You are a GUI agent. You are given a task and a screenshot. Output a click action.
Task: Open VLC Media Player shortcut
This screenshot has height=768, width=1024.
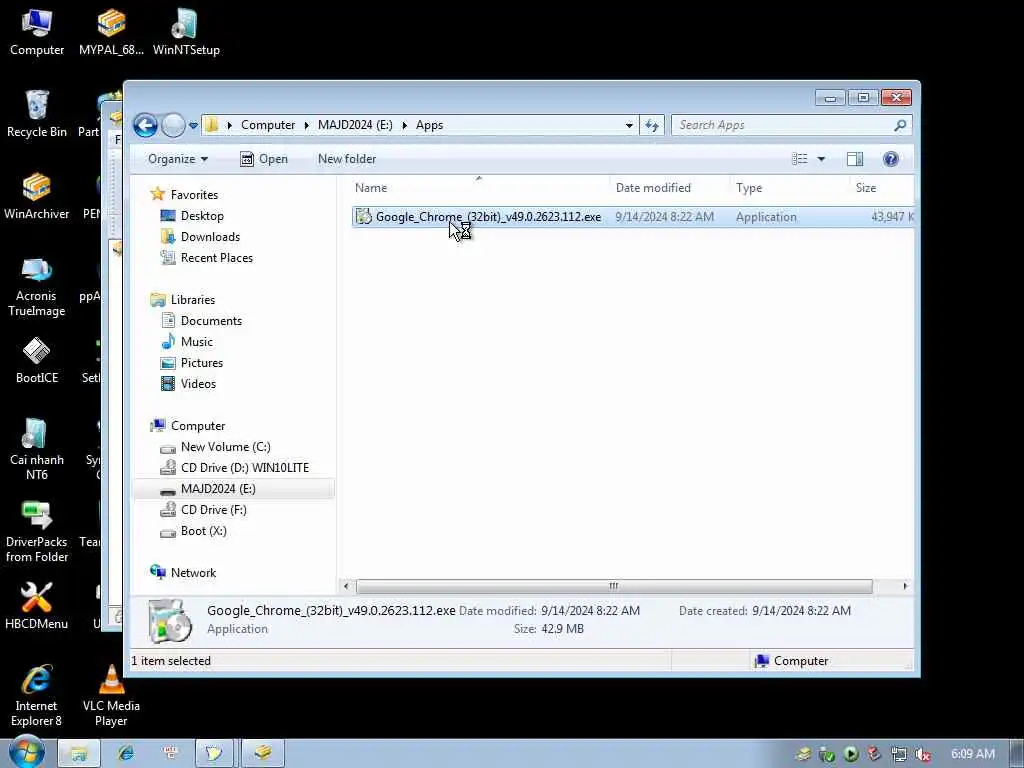coord(111,696)
